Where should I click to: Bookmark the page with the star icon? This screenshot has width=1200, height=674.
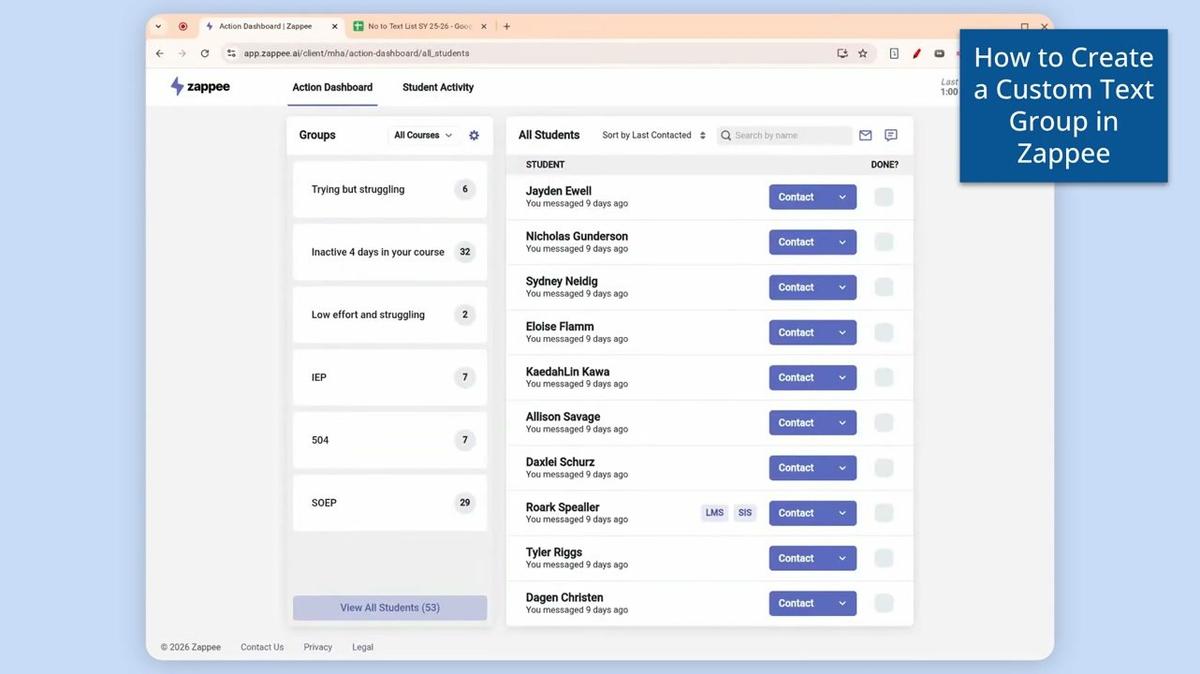(863, 53)
